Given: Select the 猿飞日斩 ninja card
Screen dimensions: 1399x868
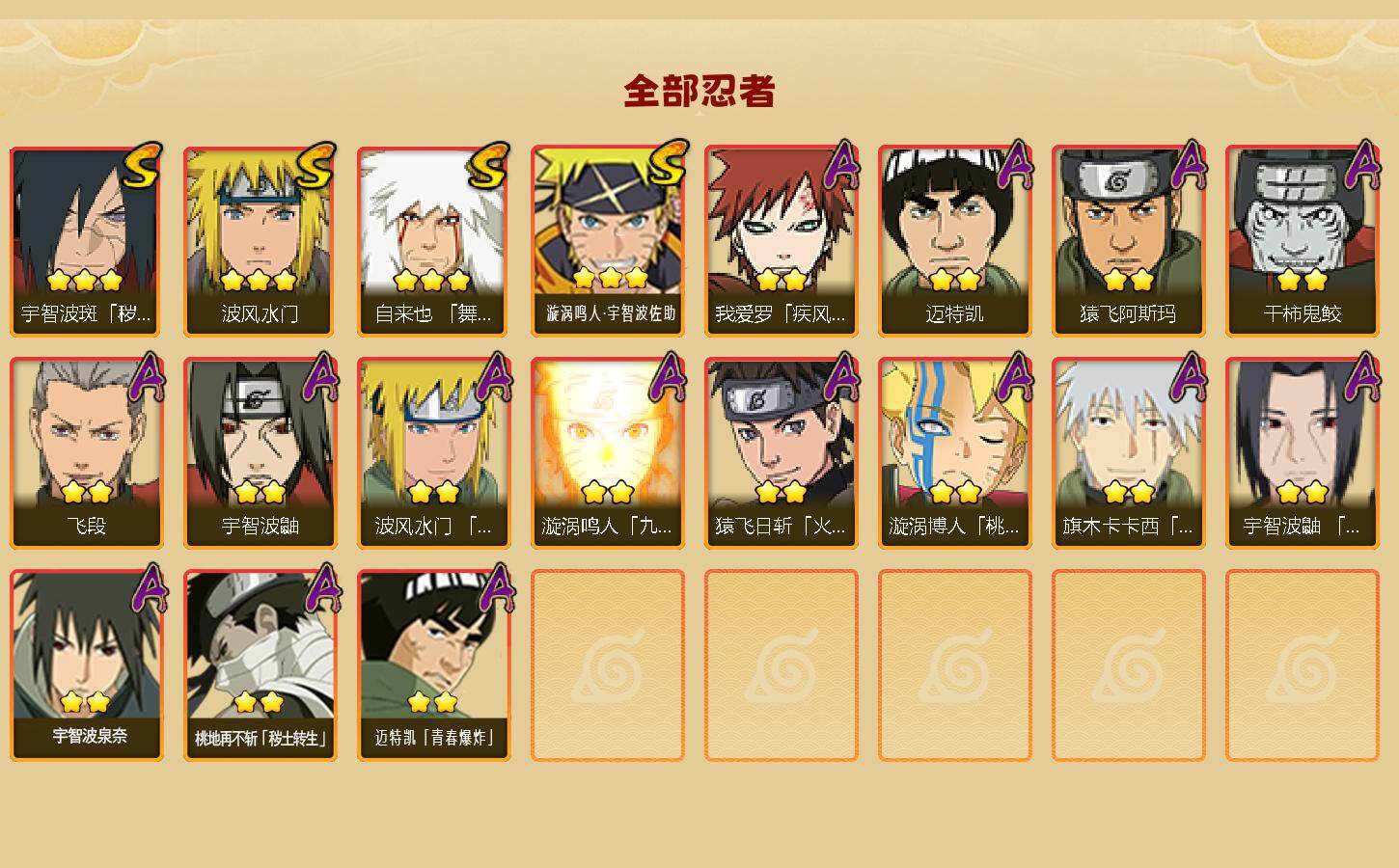Looking at the screenshot, I should point(781,453).
